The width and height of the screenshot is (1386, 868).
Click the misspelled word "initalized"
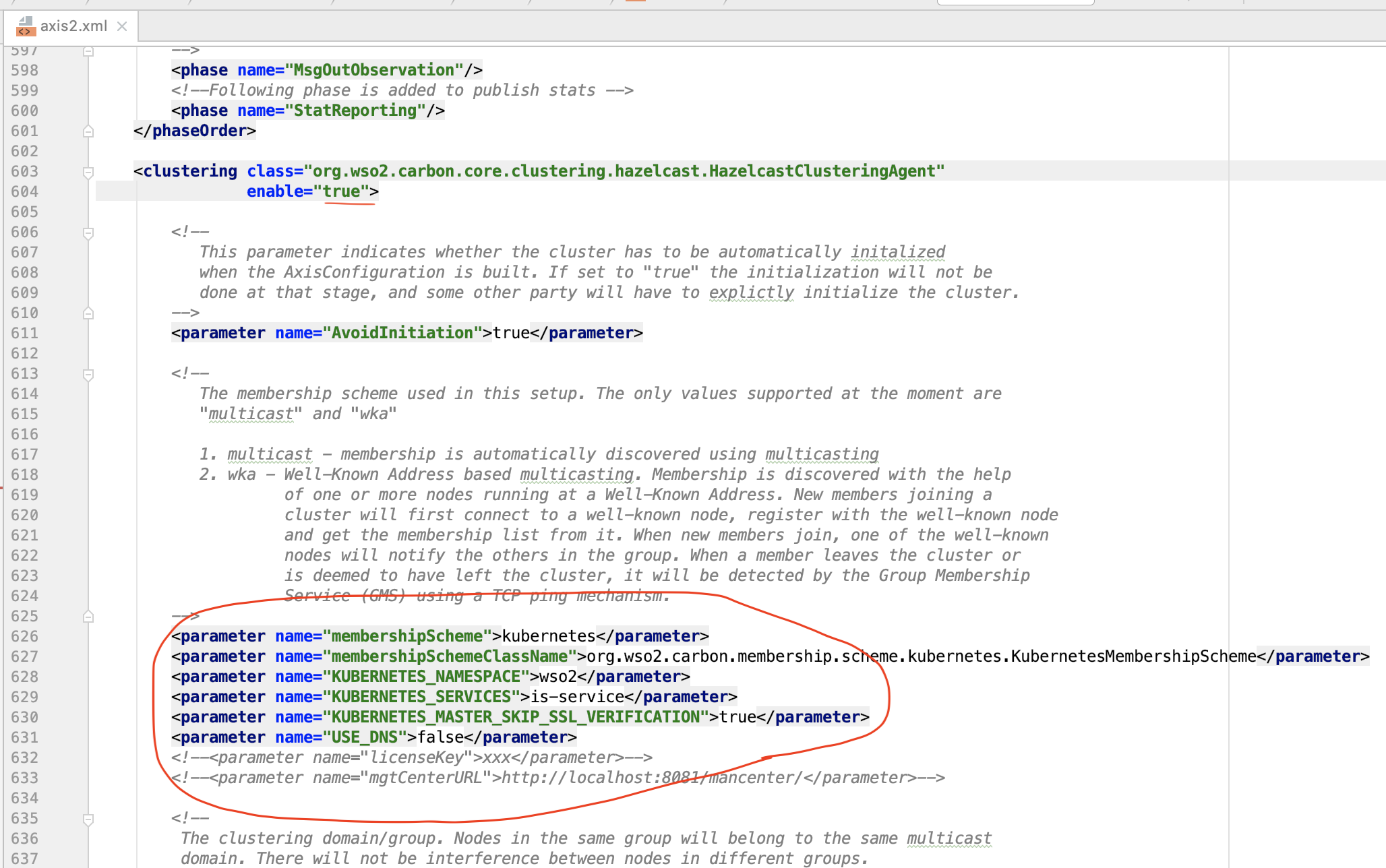897,252
